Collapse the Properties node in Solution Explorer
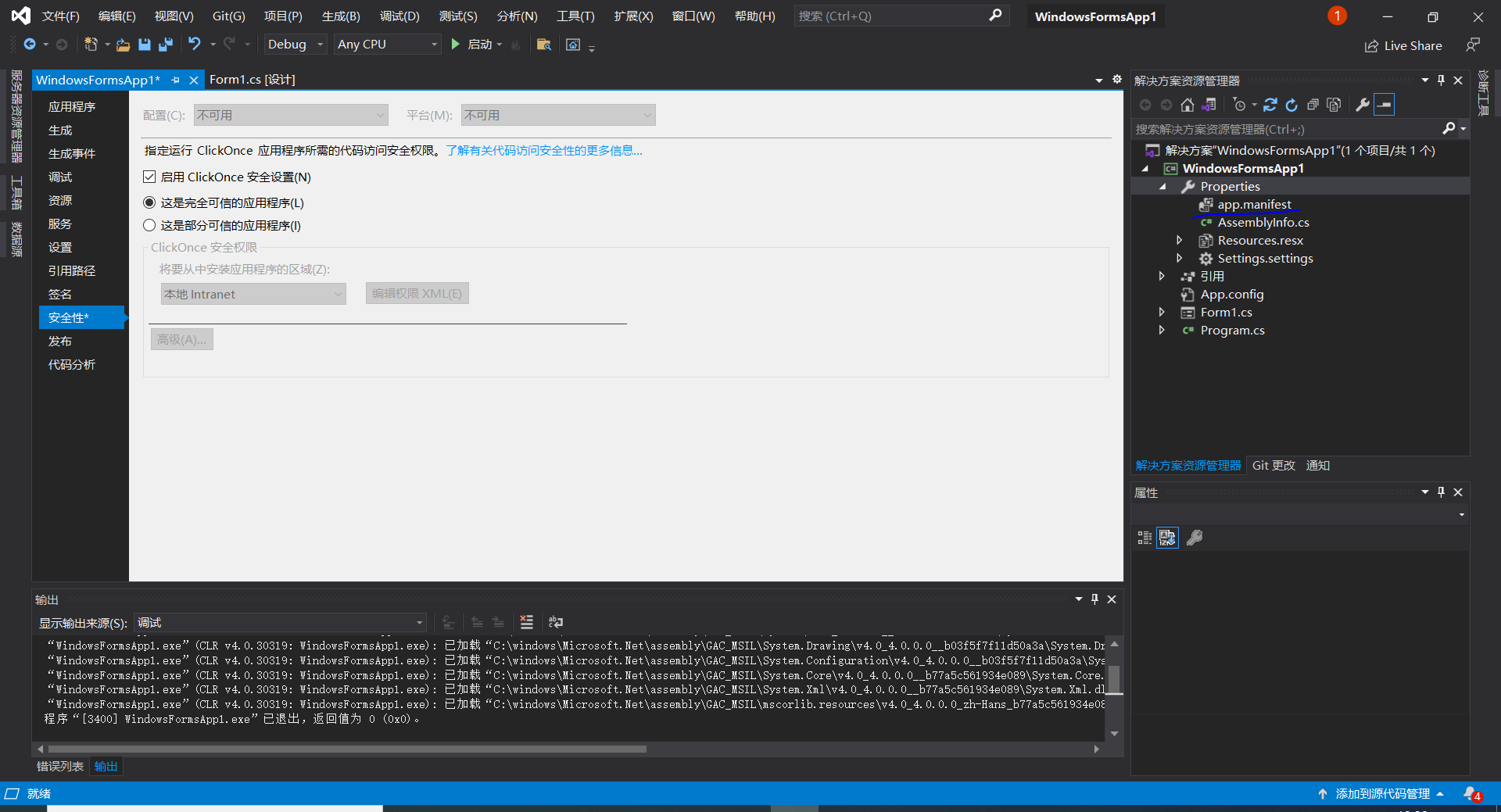 (1164, 186)
